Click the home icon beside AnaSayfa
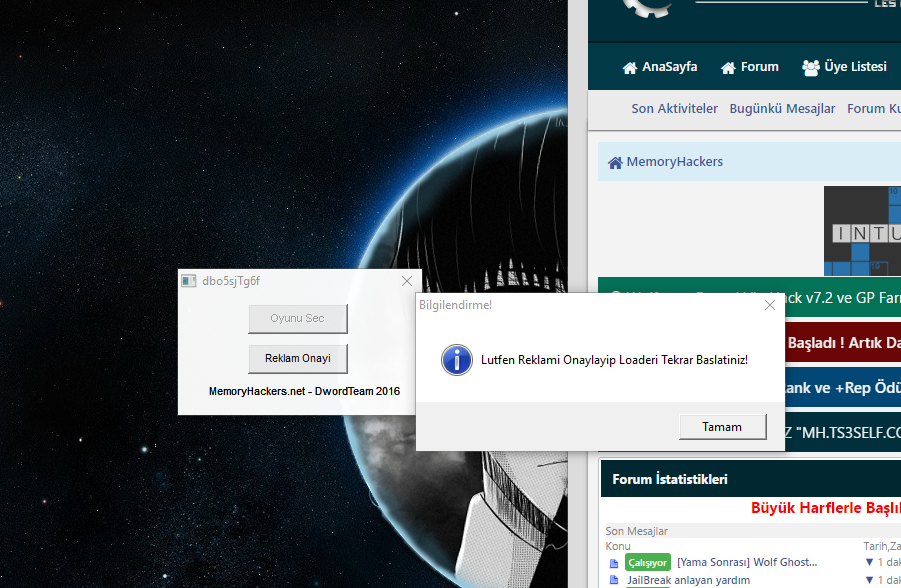The height and width of the screenshot is (588, 901). coord(630,68)
